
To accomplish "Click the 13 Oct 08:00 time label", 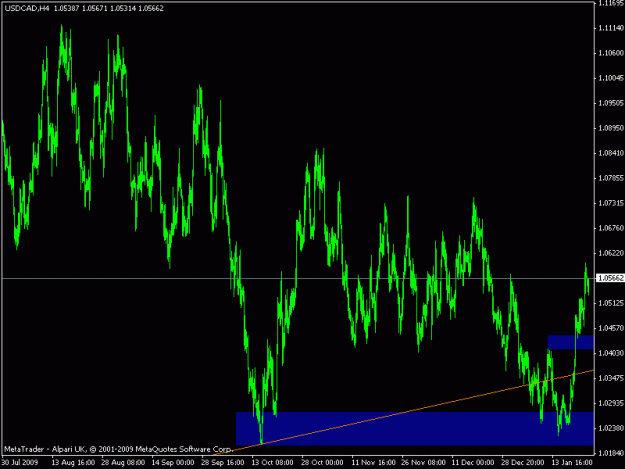I will point(273,463).
